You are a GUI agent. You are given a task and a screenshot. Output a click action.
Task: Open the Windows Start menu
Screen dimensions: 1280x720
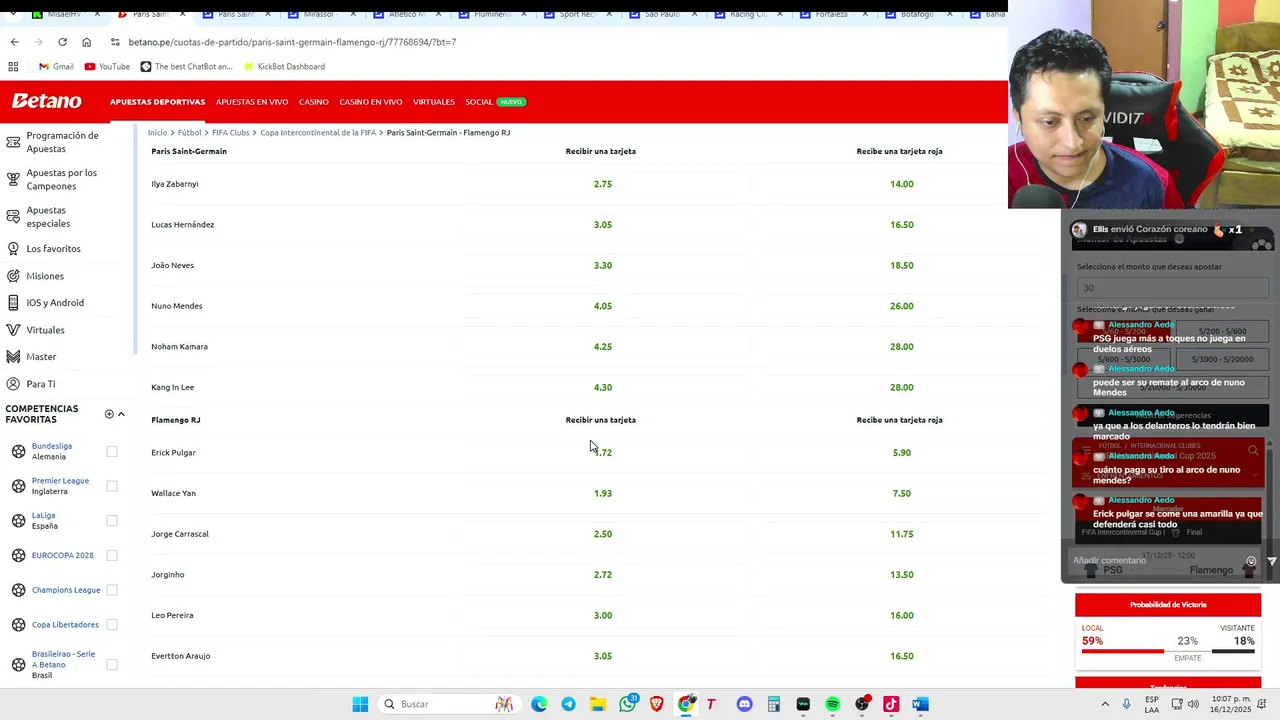point(360,704)
